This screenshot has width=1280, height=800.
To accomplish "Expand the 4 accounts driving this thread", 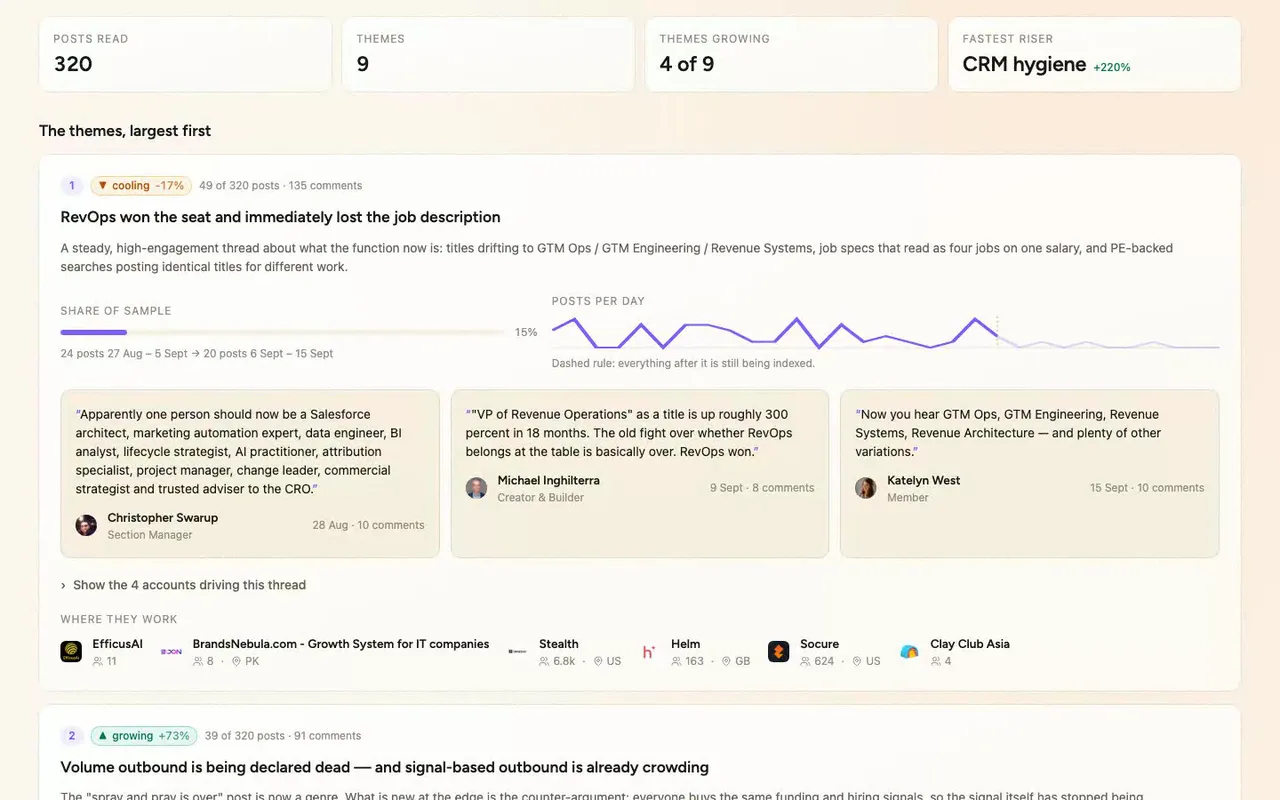I will pos(183,585).
